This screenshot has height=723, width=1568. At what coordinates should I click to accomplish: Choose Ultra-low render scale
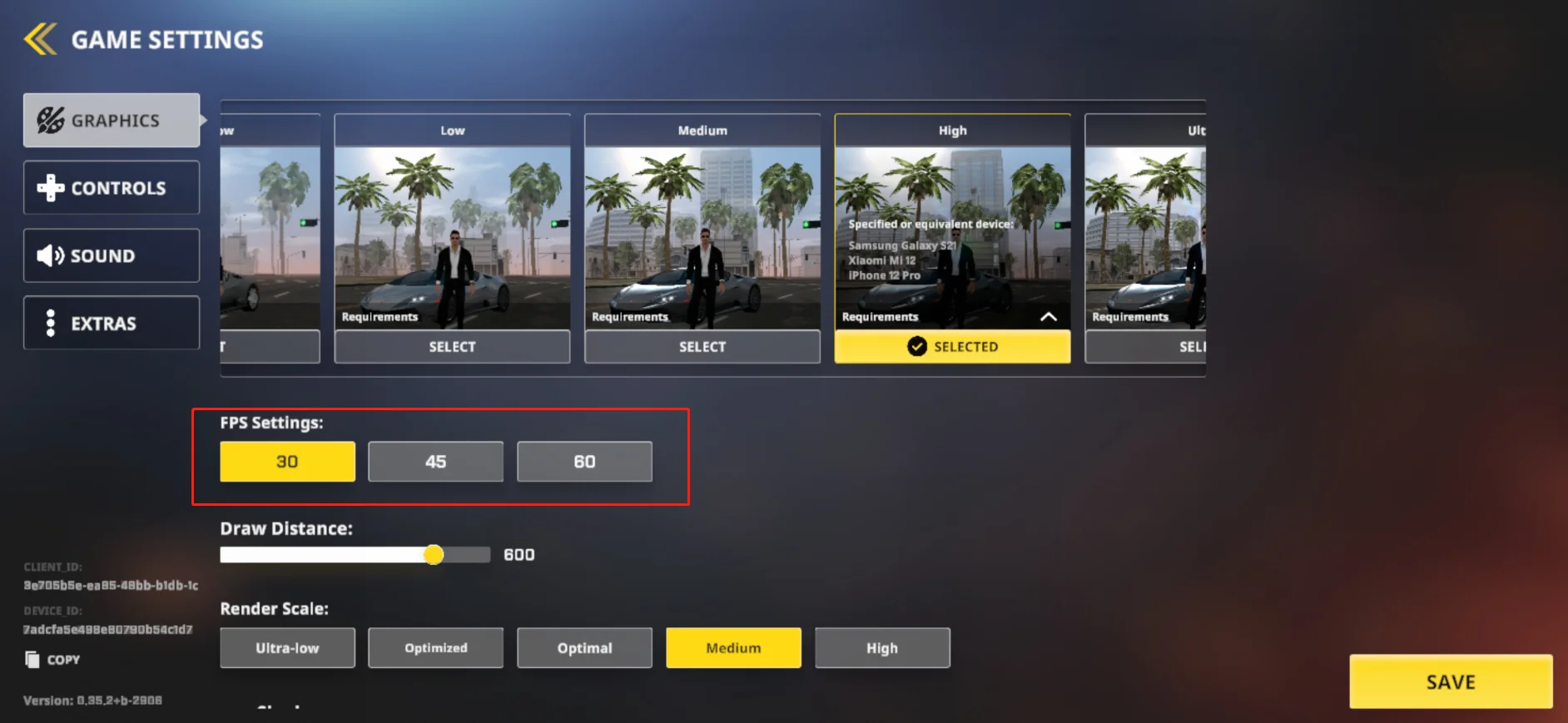287,648
